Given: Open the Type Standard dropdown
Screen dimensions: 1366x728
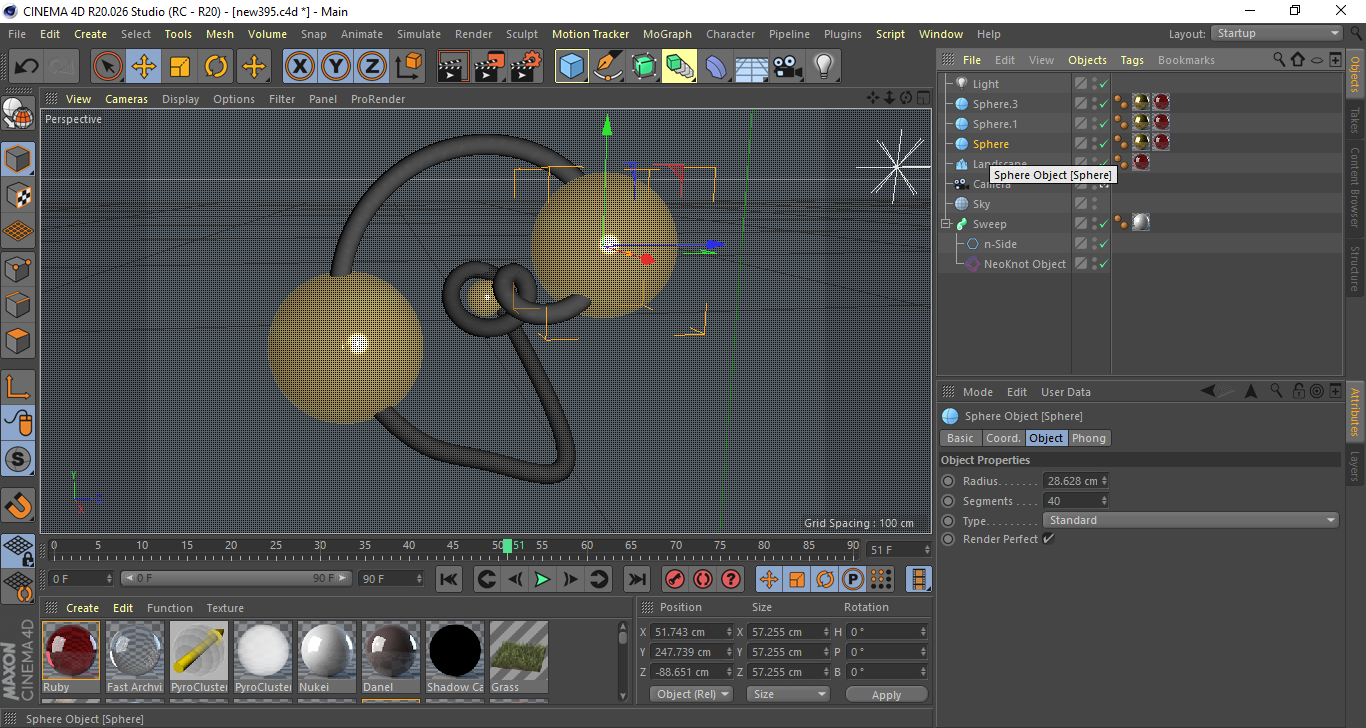Looking at the screenshot, I should (x=1191, y=520).
